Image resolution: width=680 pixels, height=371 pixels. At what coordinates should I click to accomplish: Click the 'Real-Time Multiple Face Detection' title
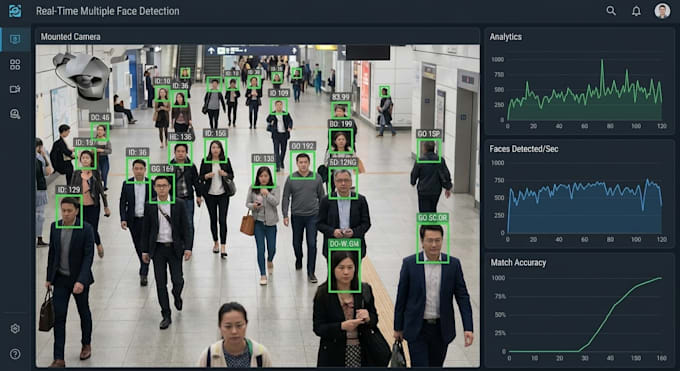[x=108, y=11]
